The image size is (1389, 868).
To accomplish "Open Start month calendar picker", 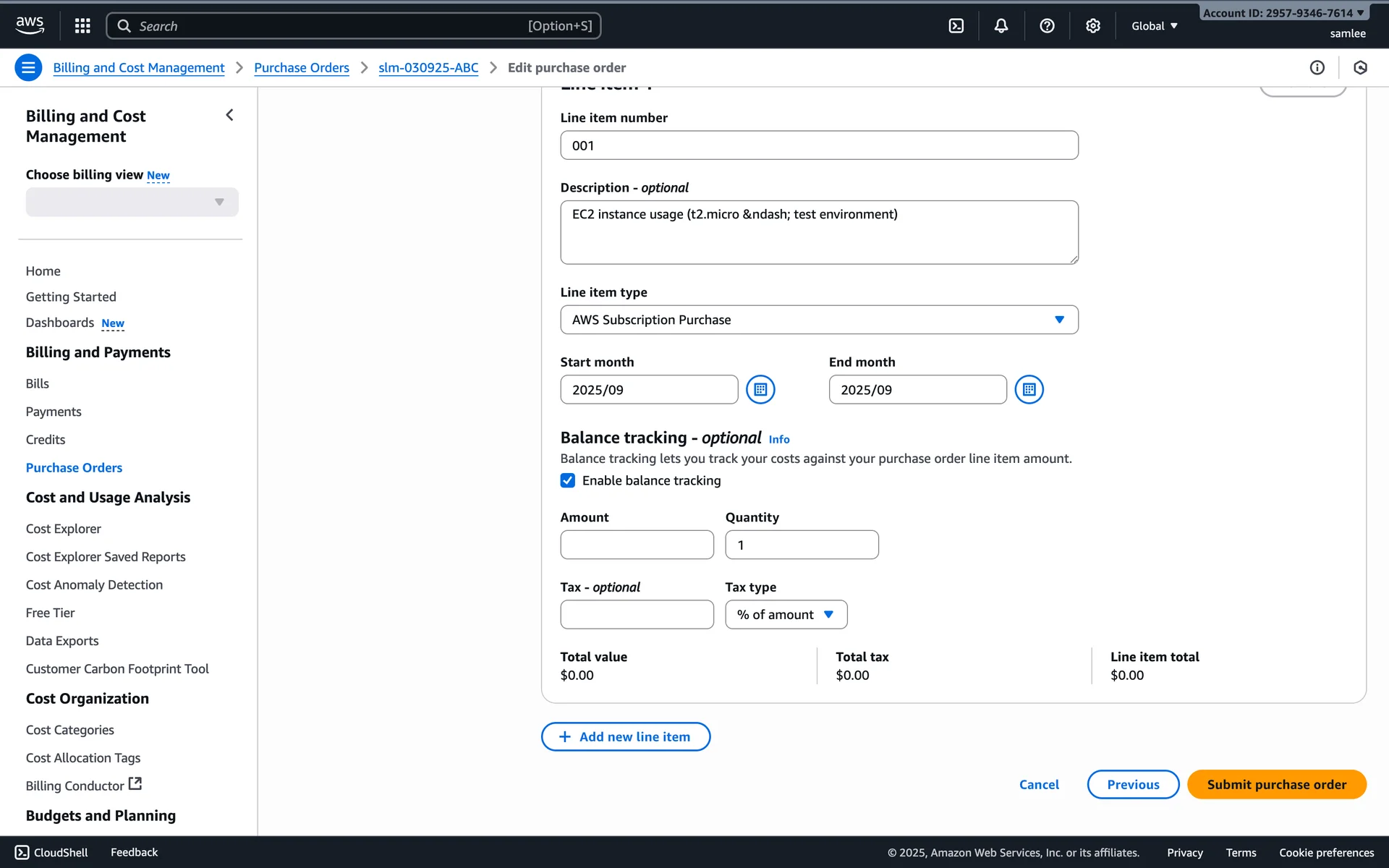I will coord(760,390).
